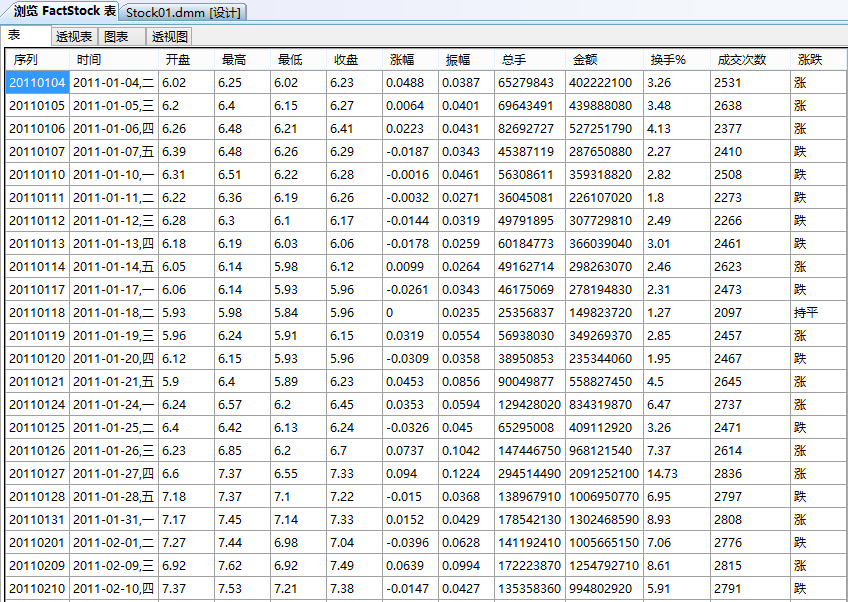Click 最高 value 6.85
The height and width of the screenshot is (602, 848).
point(243,451)
